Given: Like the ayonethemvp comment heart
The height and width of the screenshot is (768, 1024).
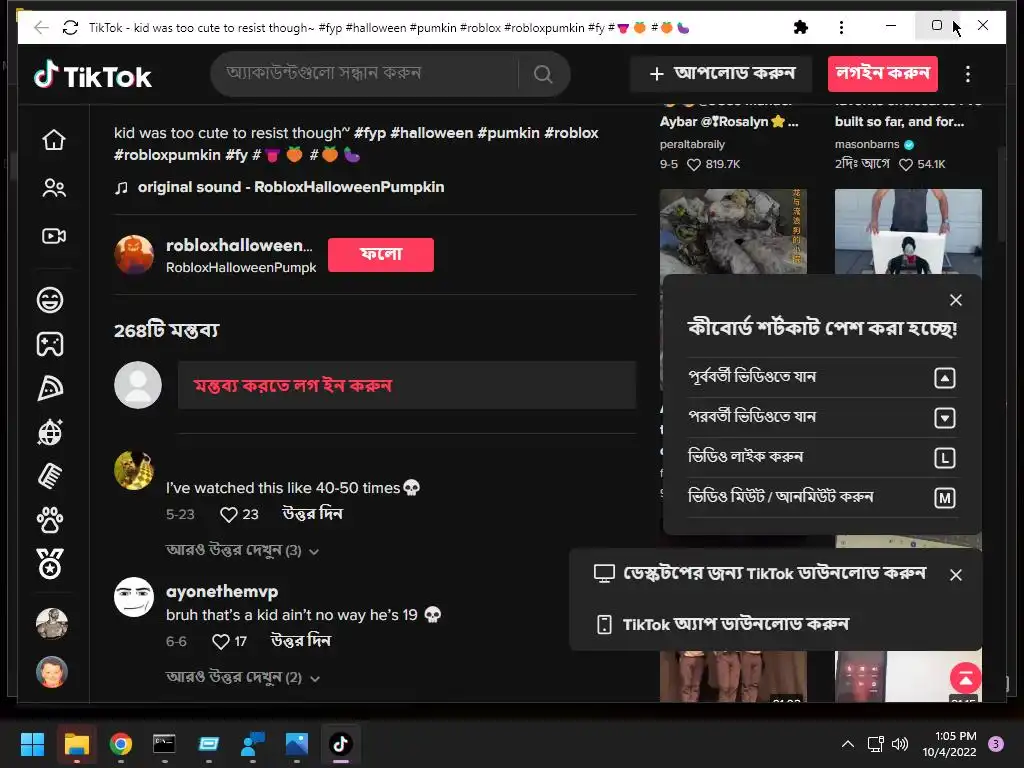Looking at the screenshot, I should pos(221,641).
